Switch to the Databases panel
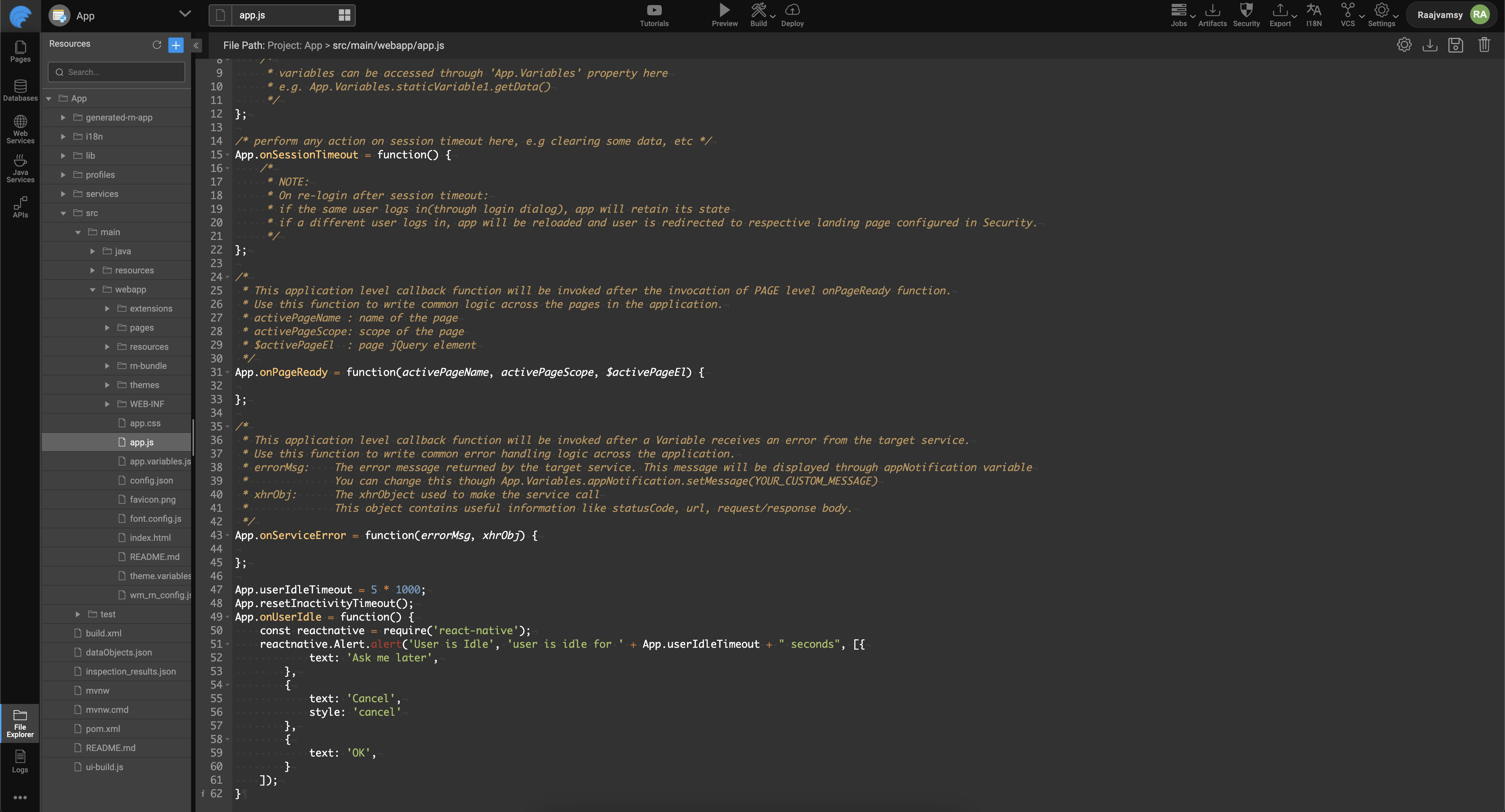Viewport: 1505px width, 812px height. pyautogui.click(x=20, y=90)
